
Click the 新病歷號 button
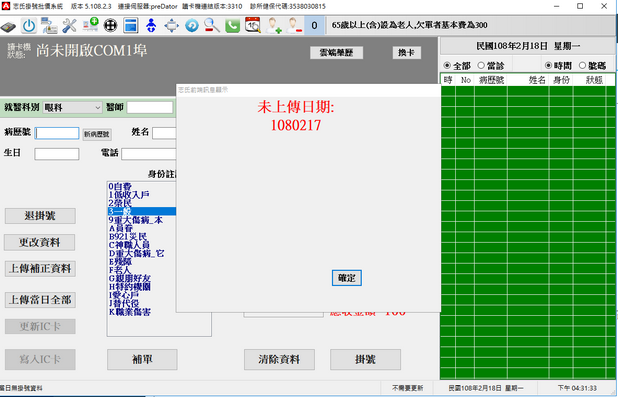[x=97, y=134]
